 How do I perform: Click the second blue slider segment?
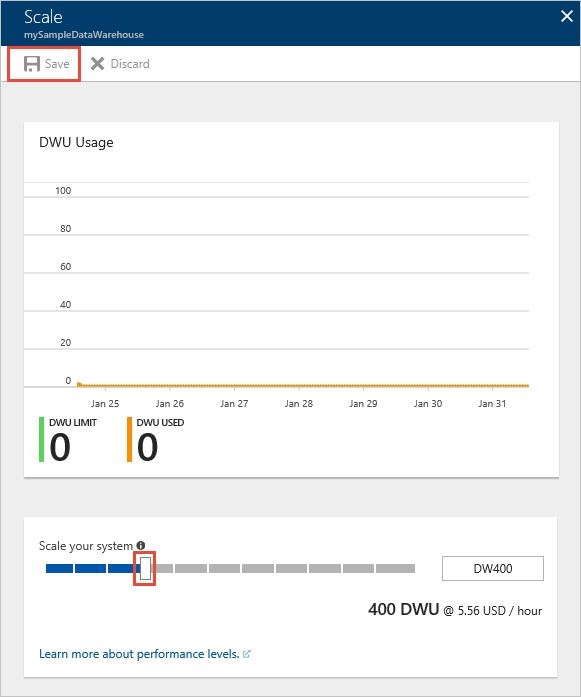tap(91, 569)
